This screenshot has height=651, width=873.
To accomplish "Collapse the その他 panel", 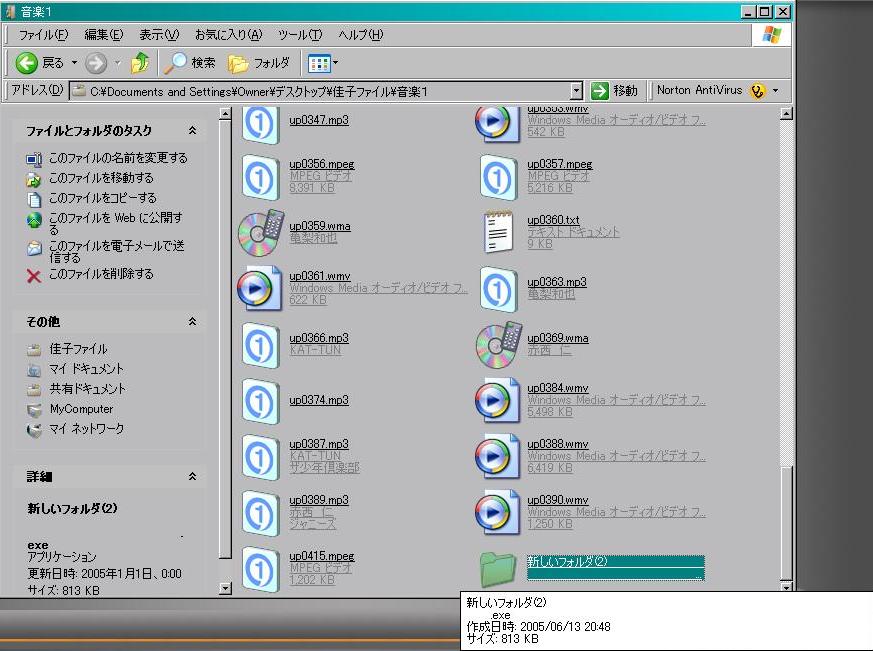I will [192, 321].
